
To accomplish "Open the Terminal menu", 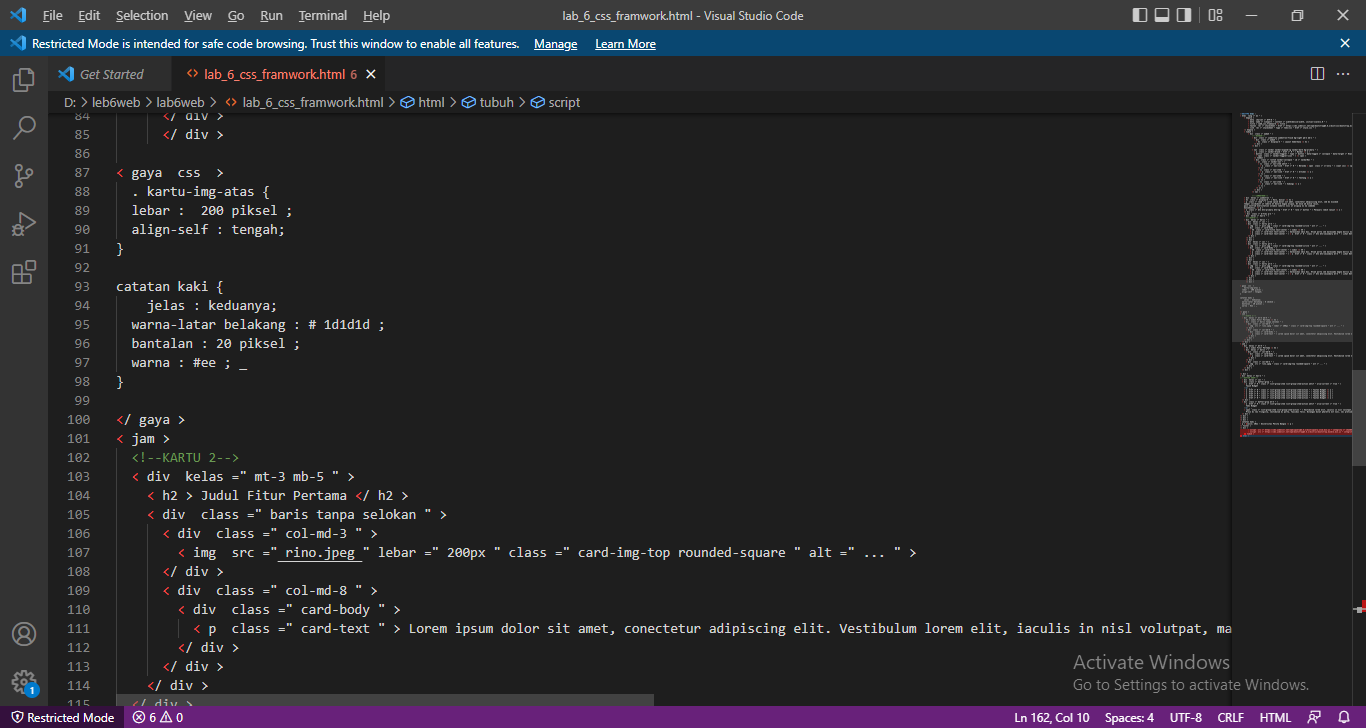I will (x=322, y=15).
